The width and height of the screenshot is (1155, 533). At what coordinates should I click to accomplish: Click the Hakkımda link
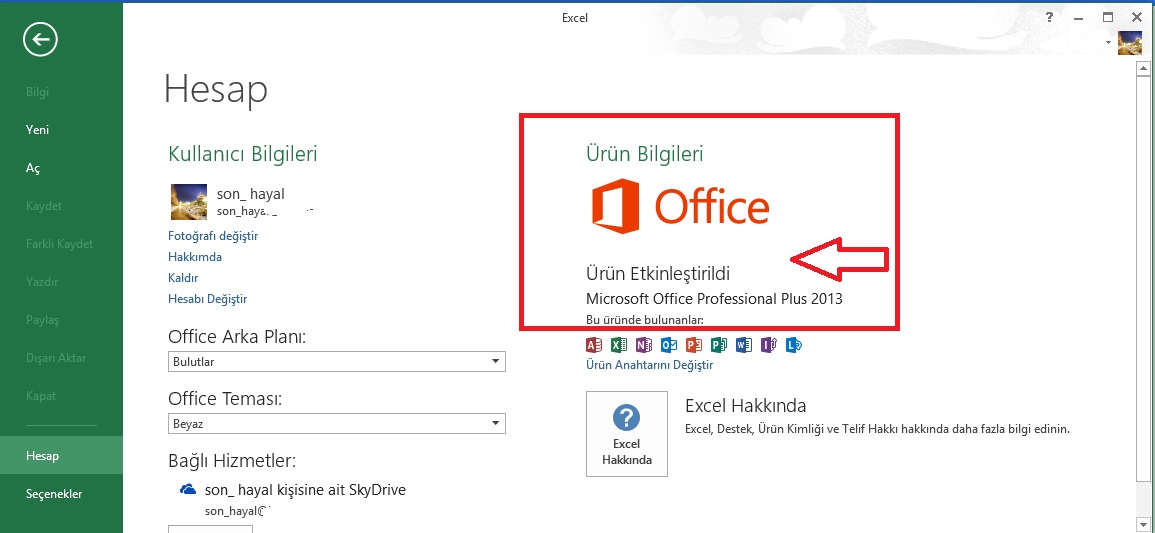click(194, 257)
